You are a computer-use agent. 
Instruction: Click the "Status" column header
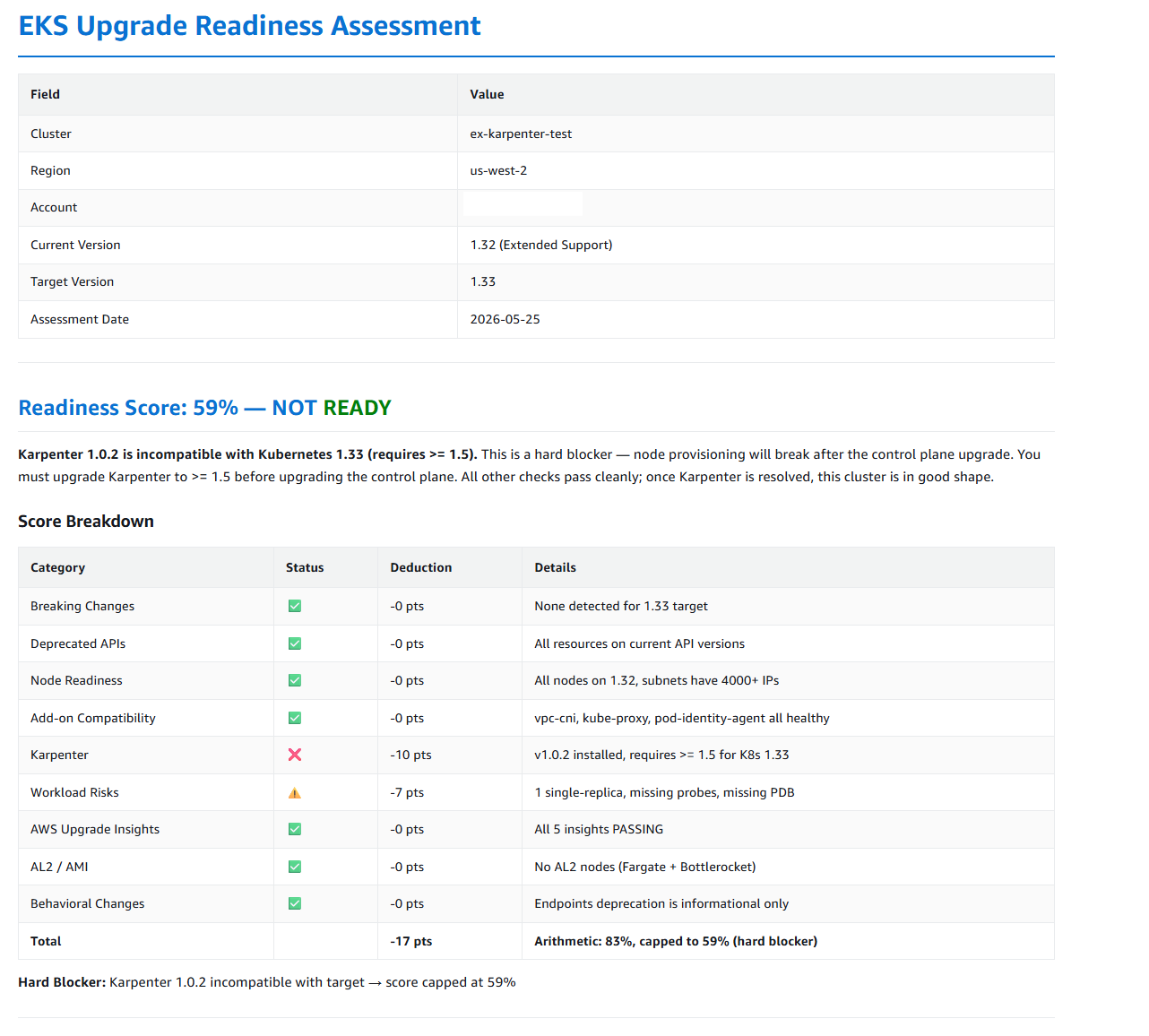coord(305,567)
